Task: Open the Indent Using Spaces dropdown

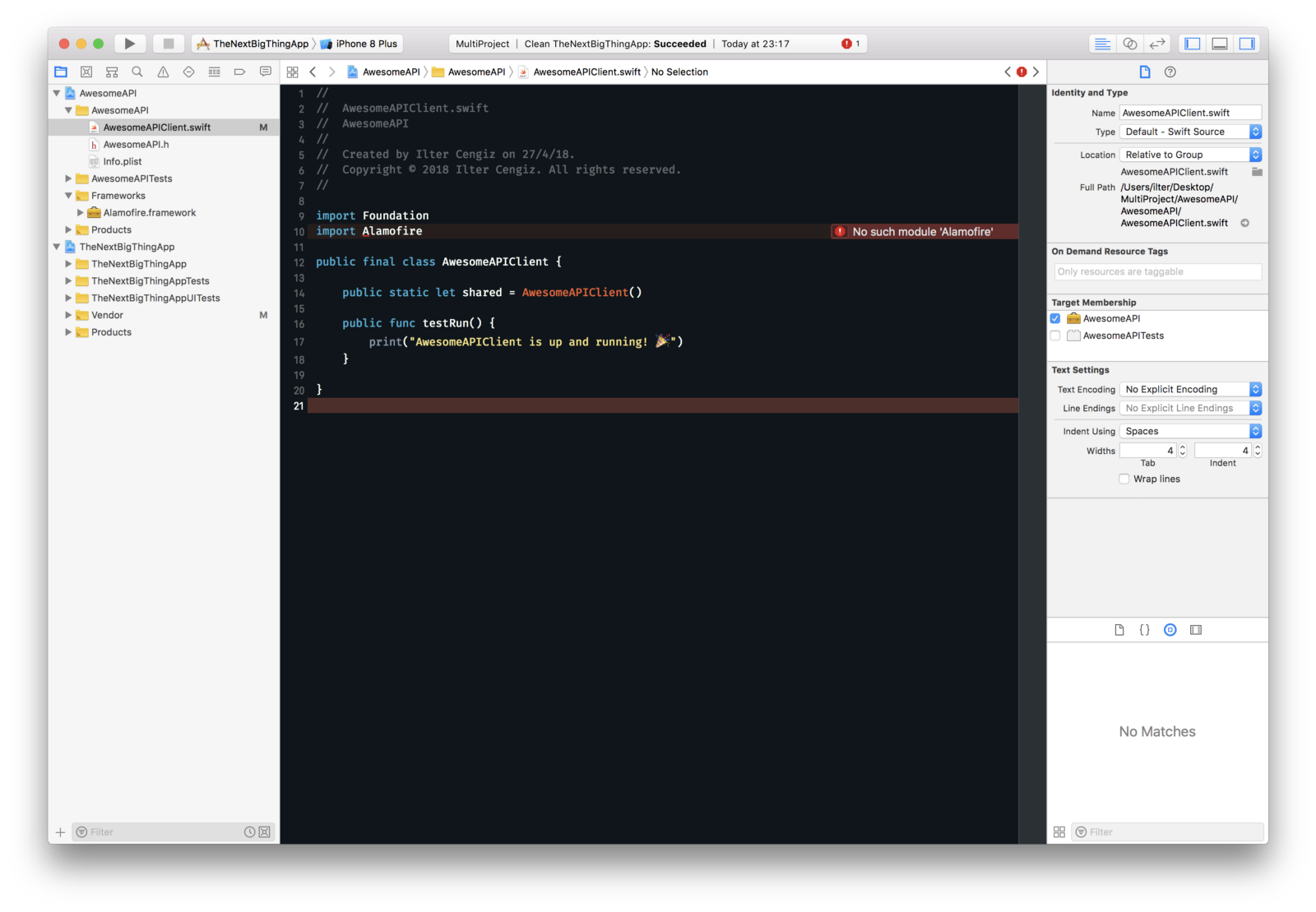Action: pyautogui.click(x=1190, y=431)
